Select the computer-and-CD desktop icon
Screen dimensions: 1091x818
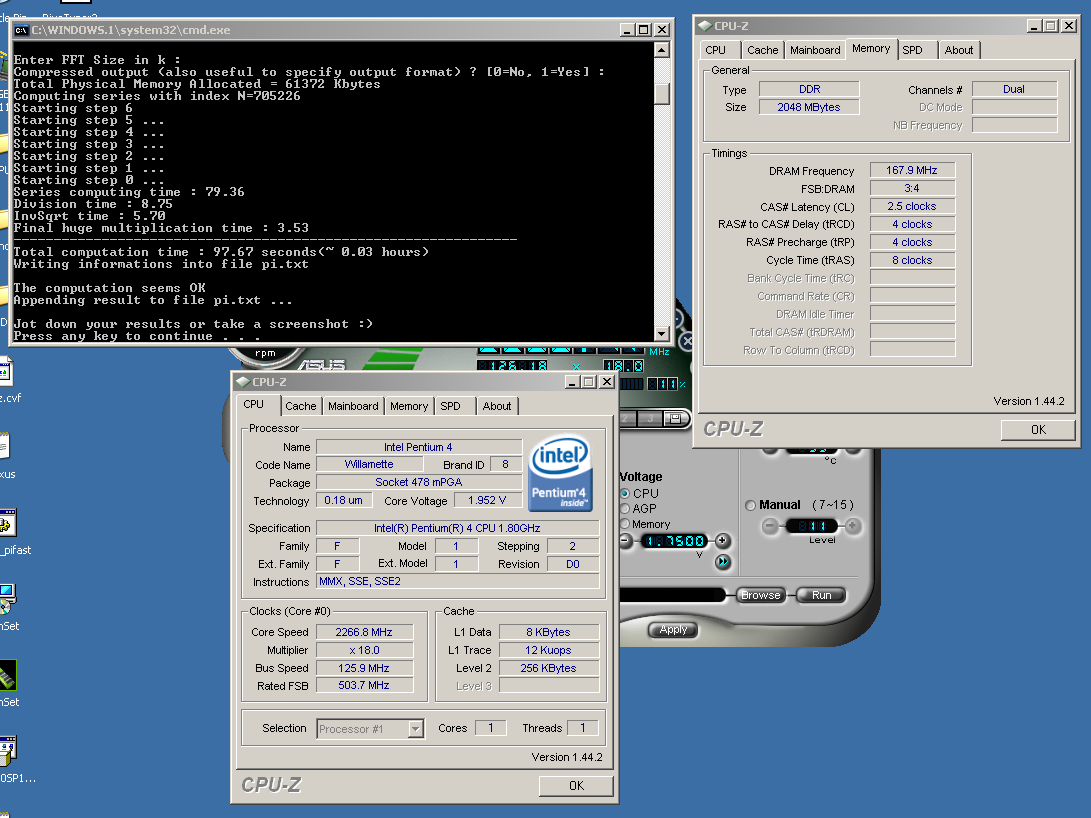pyautogui.click(x=7, y=599)
